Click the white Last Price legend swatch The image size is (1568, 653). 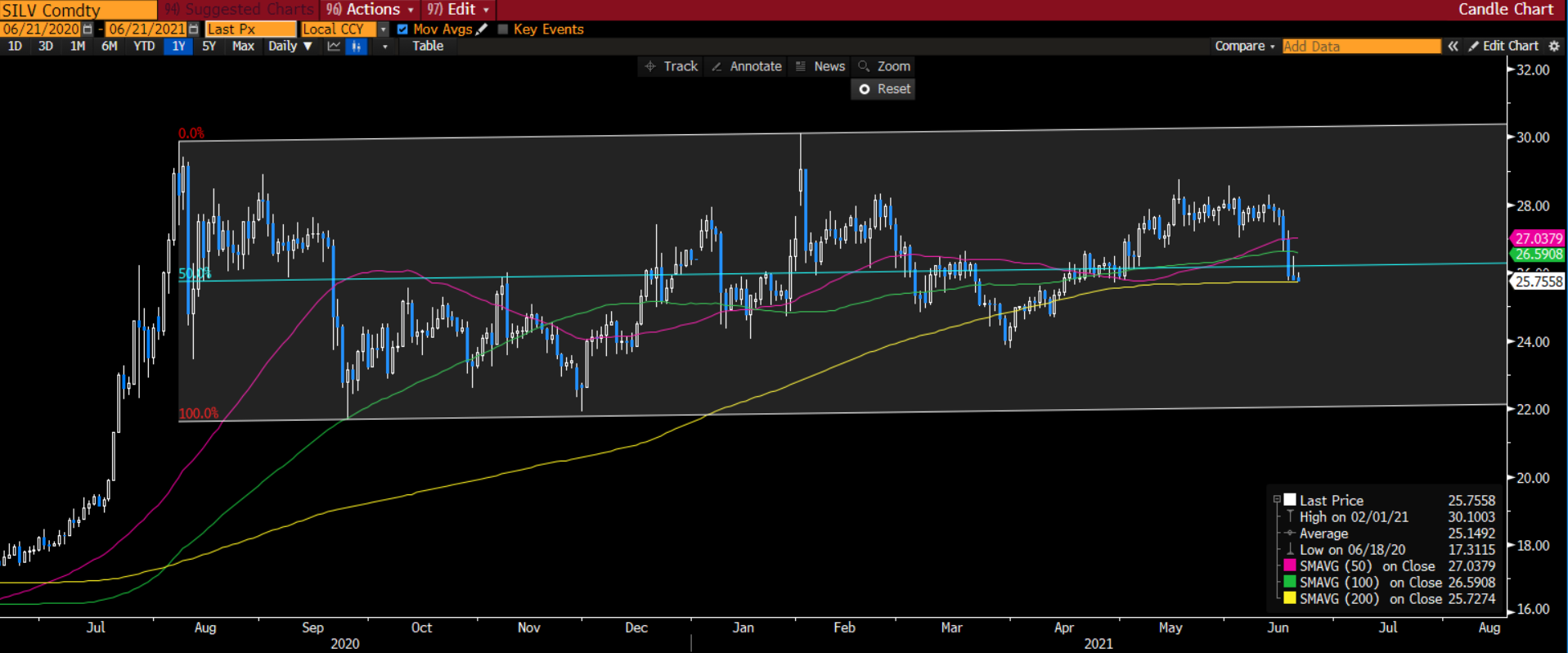[1290, 500]
